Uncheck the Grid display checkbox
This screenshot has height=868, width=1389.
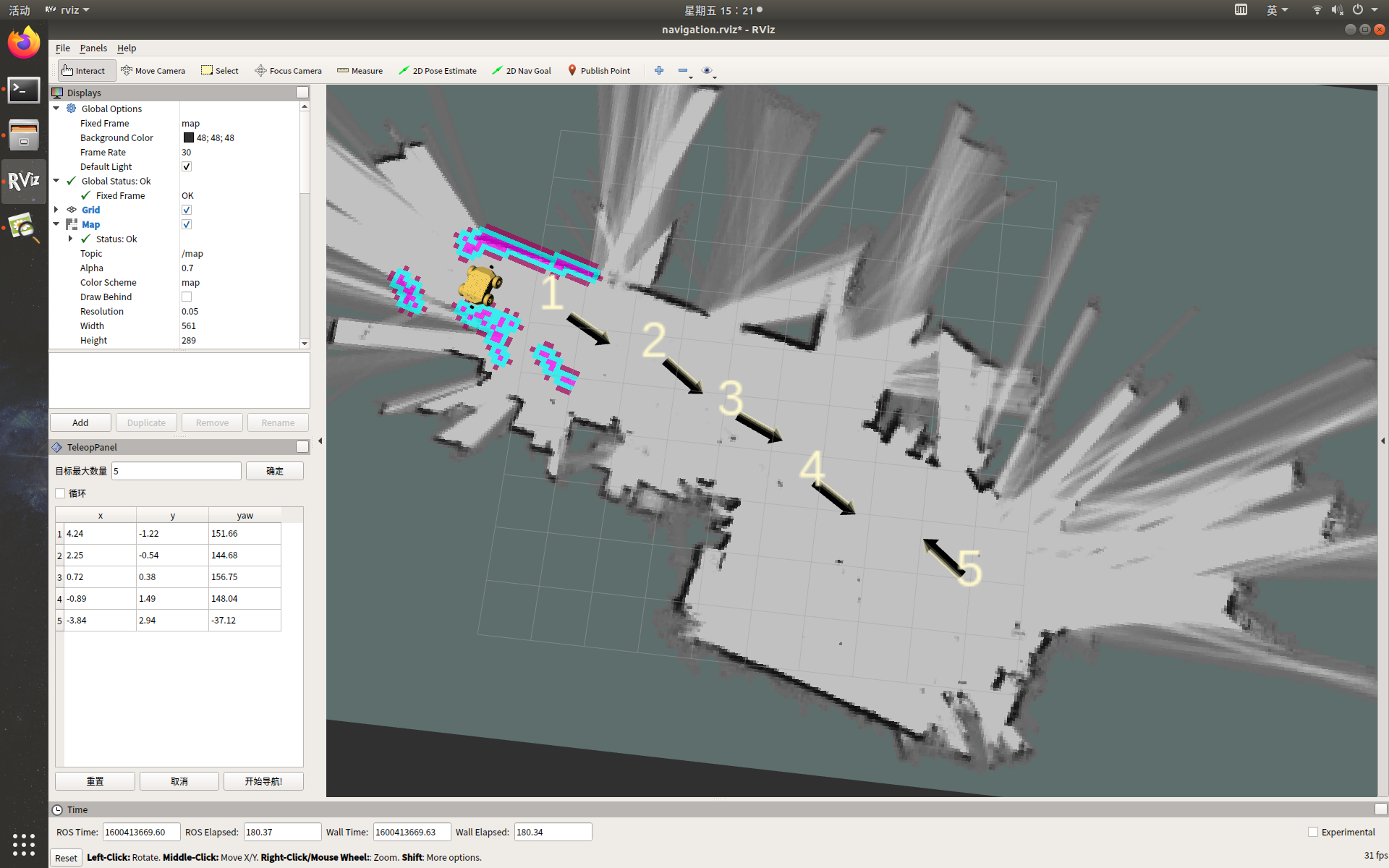[x=187, y=210]
